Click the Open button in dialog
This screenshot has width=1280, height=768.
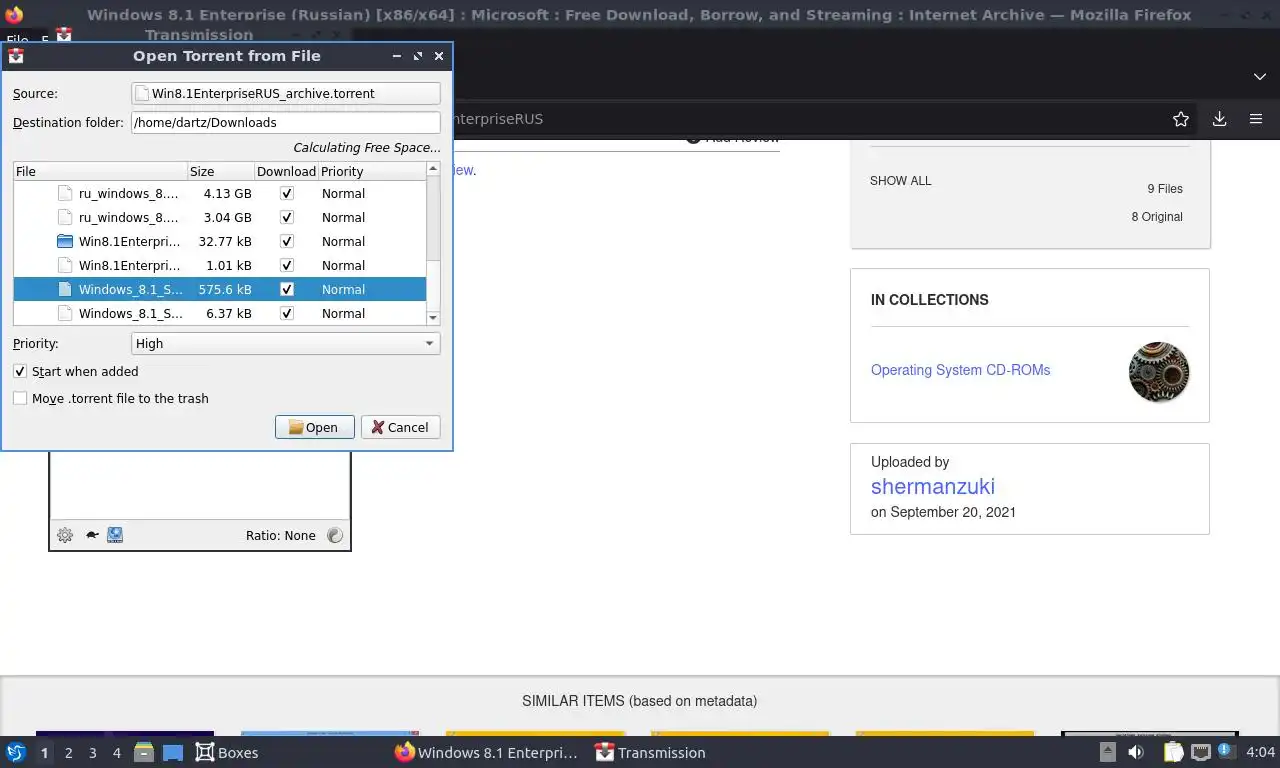(x=314, y=427)
